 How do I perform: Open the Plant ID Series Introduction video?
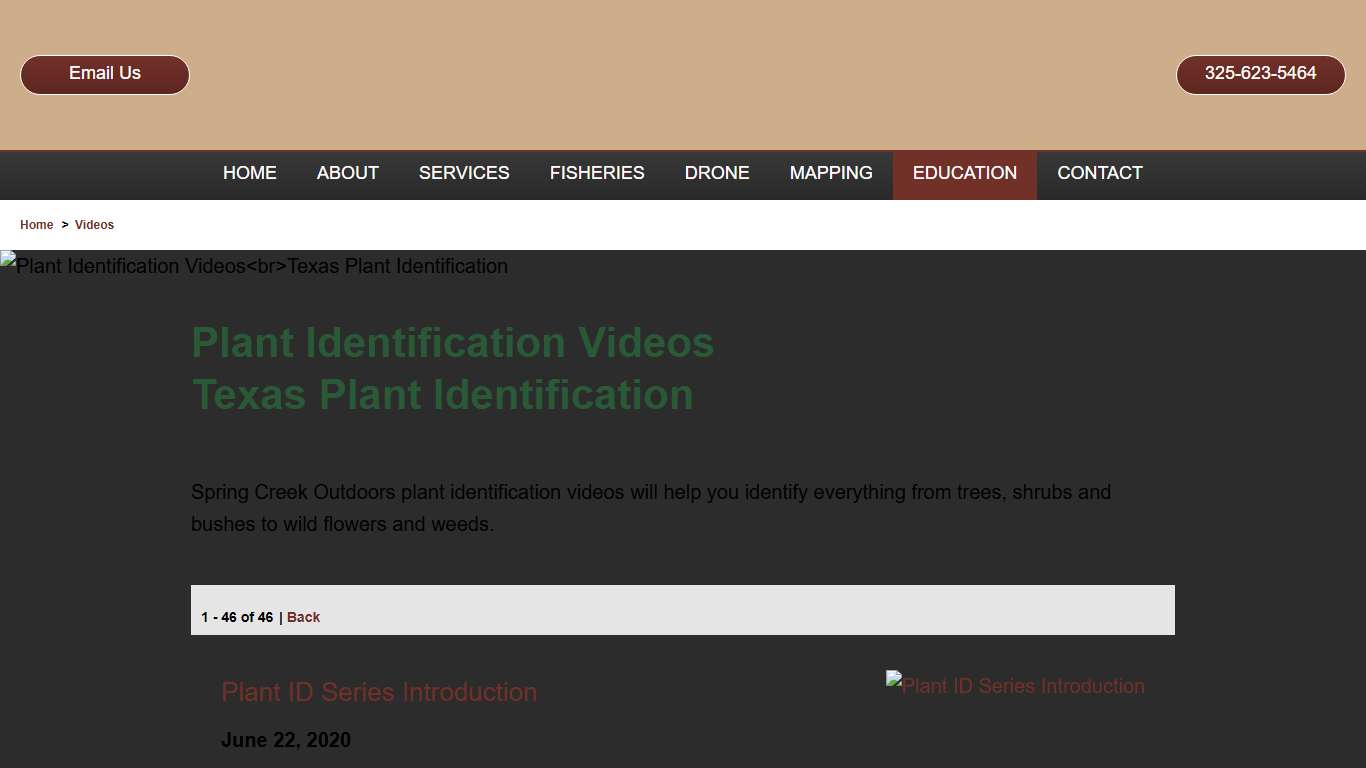pyautogui.click(x=378, y=692)
